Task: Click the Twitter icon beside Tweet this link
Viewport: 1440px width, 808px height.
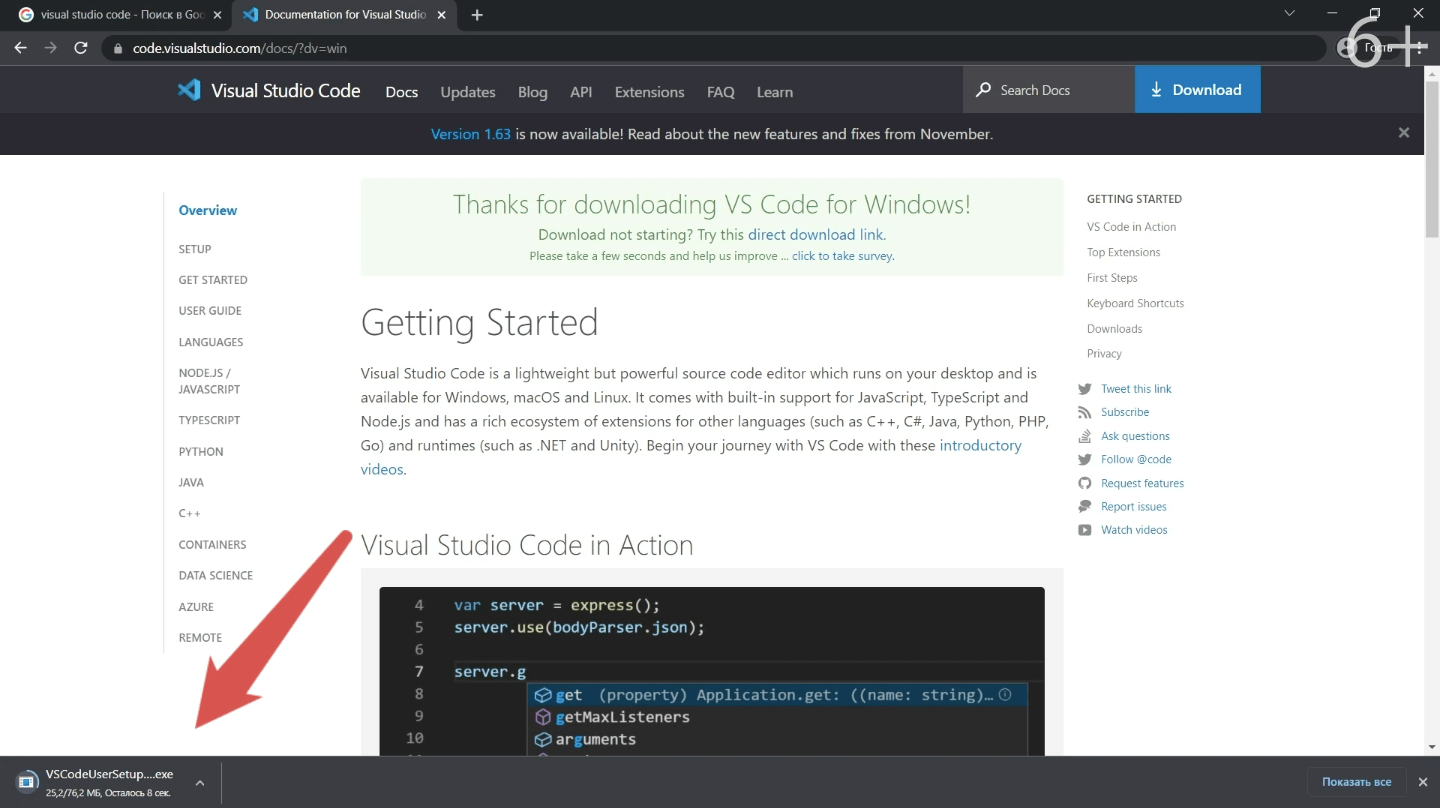Action: point(1085,389)
